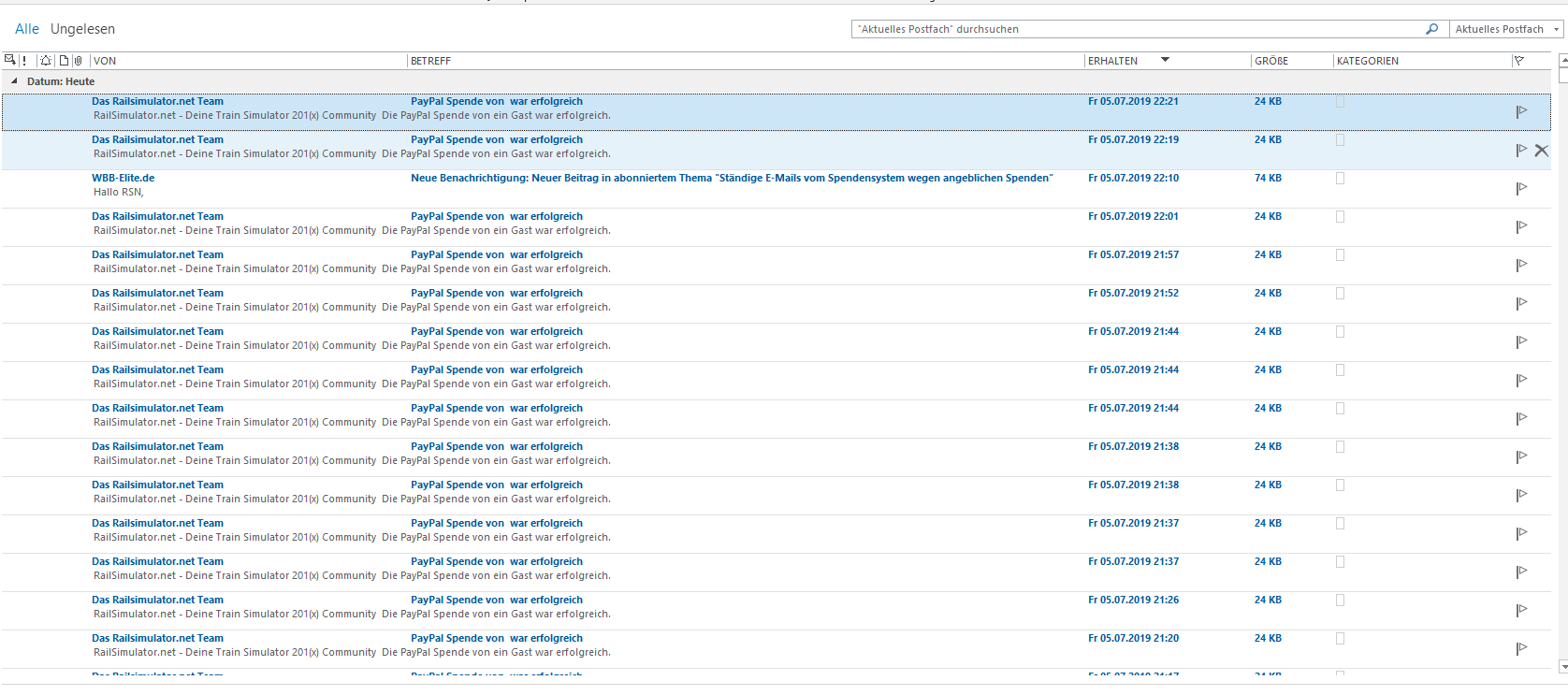Select sender WBB-Elite.de
Screen dimensions: 1568x695
pyautogui.click(x=123, y=178)
